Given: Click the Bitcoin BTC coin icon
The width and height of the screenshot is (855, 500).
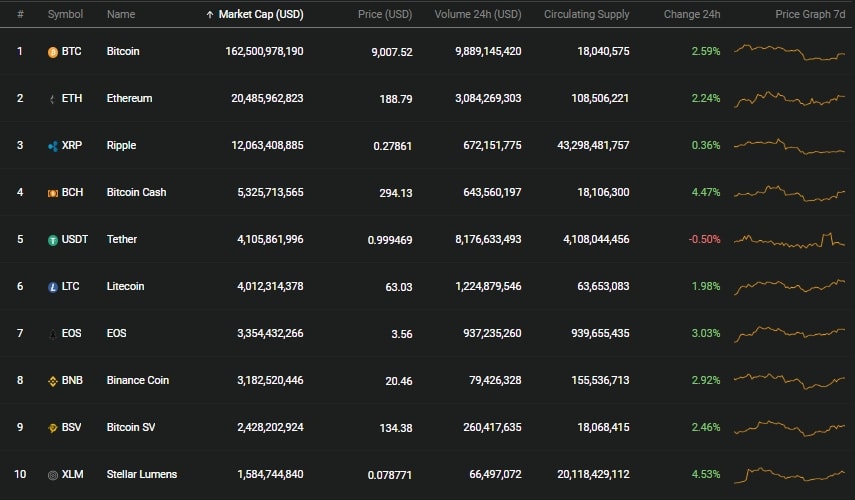Looking at the screenshot, I should click(53, 52).
